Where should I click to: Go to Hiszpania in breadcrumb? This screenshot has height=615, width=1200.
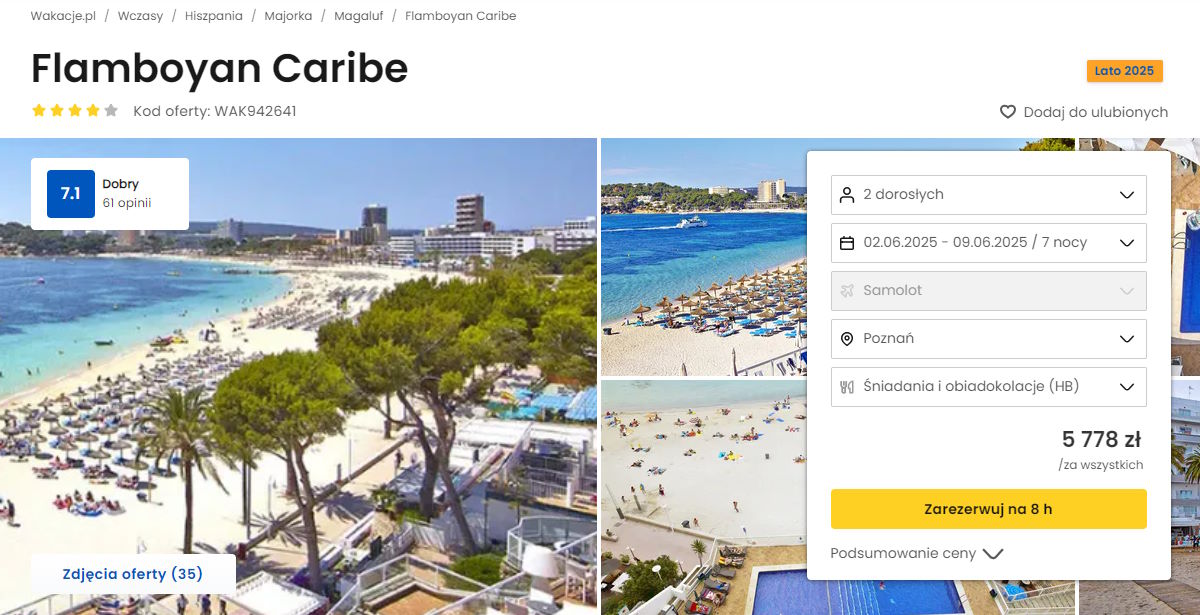[213, 16]
